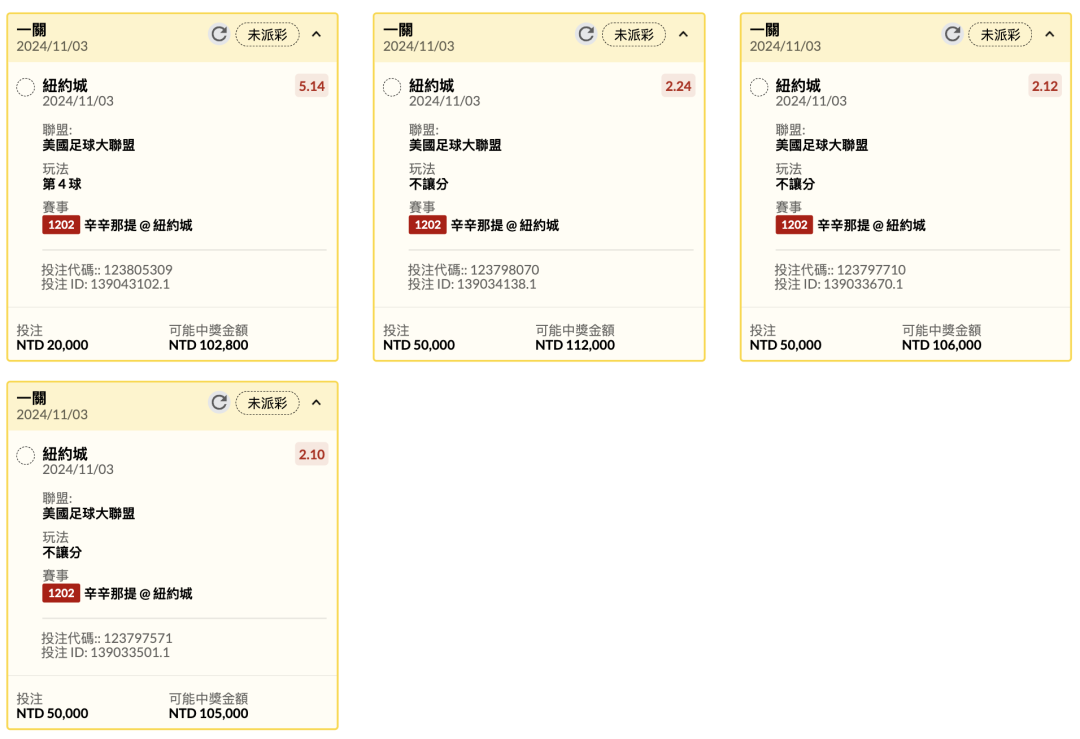Click the 辛辛那提 @ 紐約城 match in 第4球 card

(138, 225)
